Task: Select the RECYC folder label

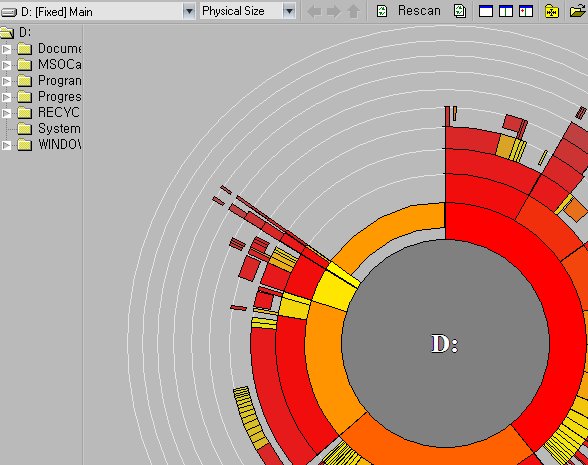Action: pyautogui.click(x=58, y=113)
